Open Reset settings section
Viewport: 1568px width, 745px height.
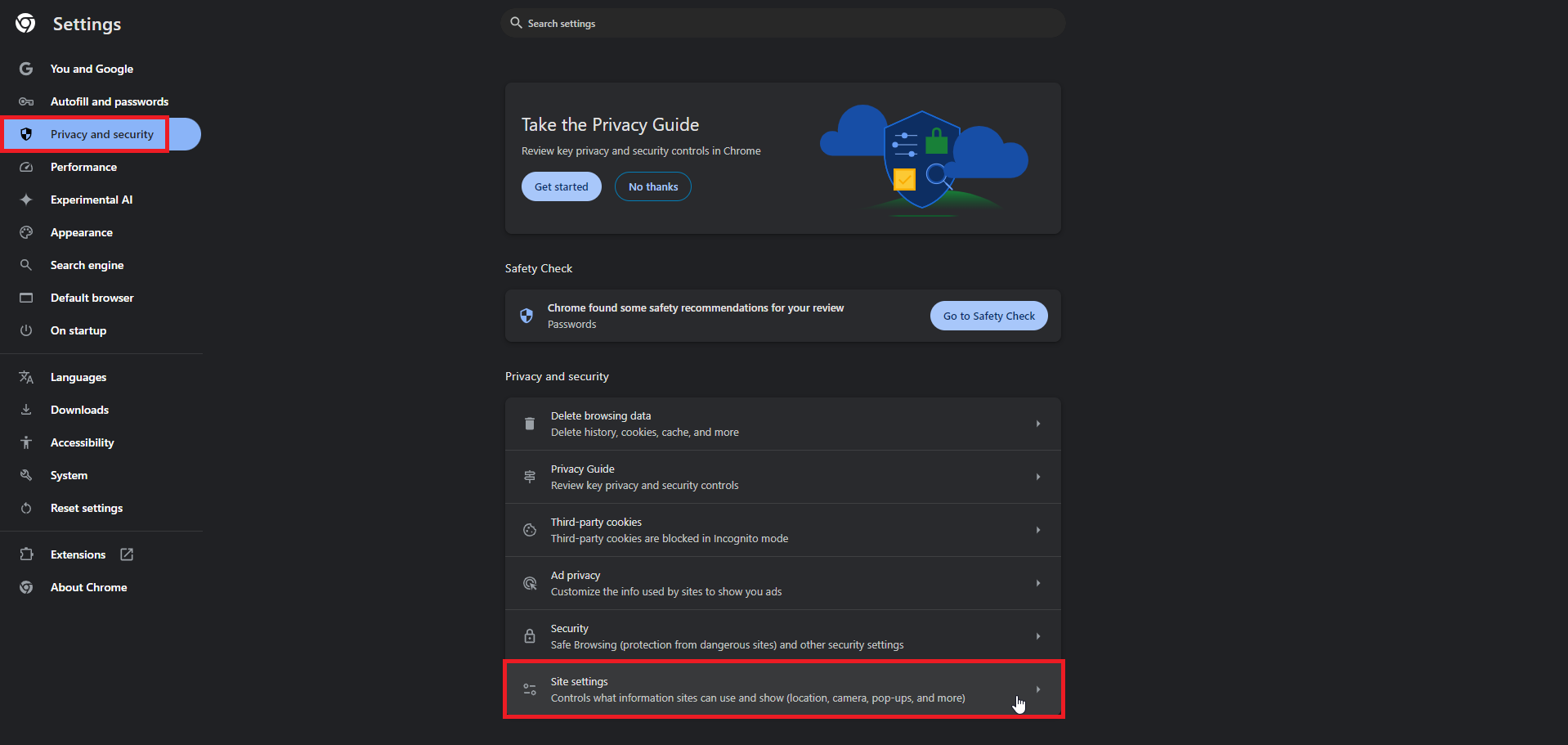87,508
